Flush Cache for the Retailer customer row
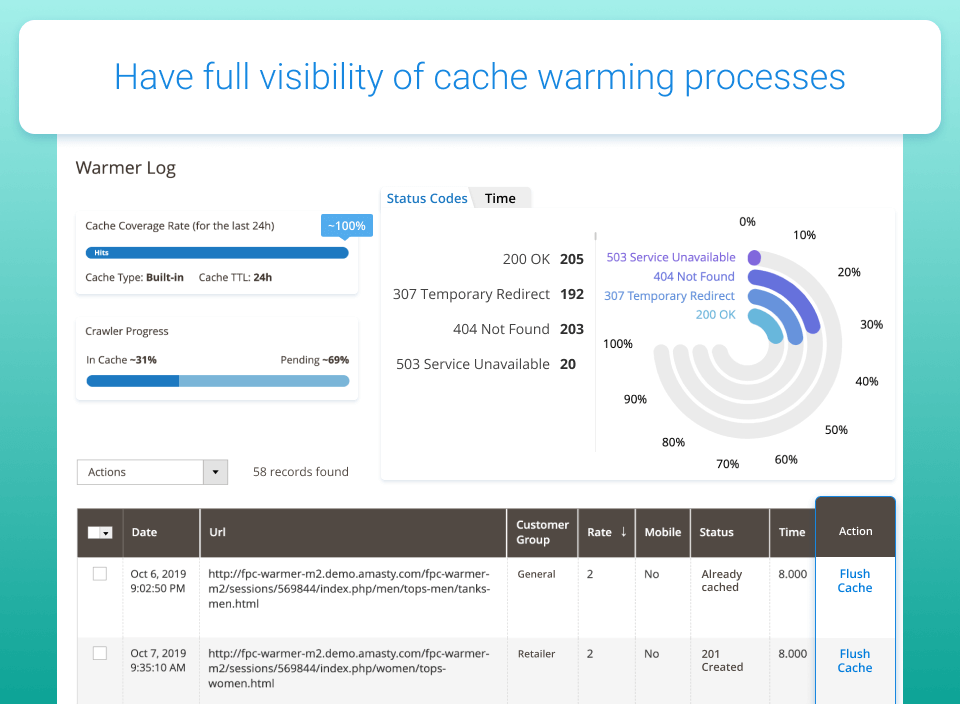 click(x=855, y=661)
